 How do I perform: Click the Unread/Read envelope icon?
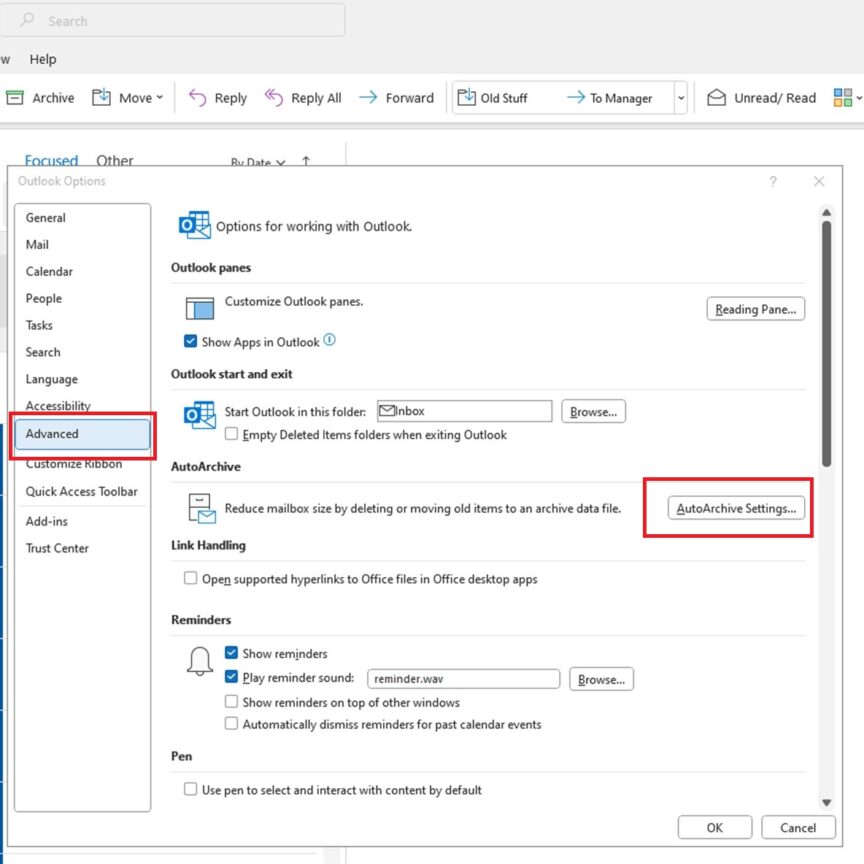click(716, 97)
